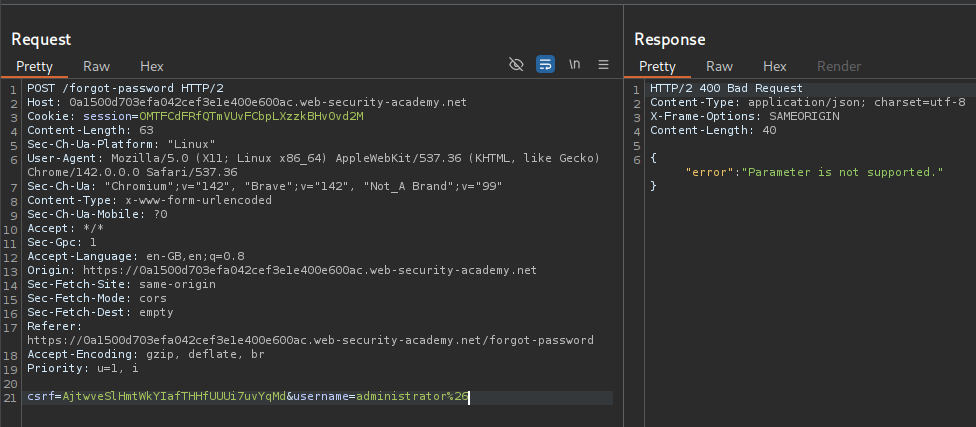Screen dimensions: 976x427
Task: Open the Hex tab in Request panel
Action: tap(151, 66)
